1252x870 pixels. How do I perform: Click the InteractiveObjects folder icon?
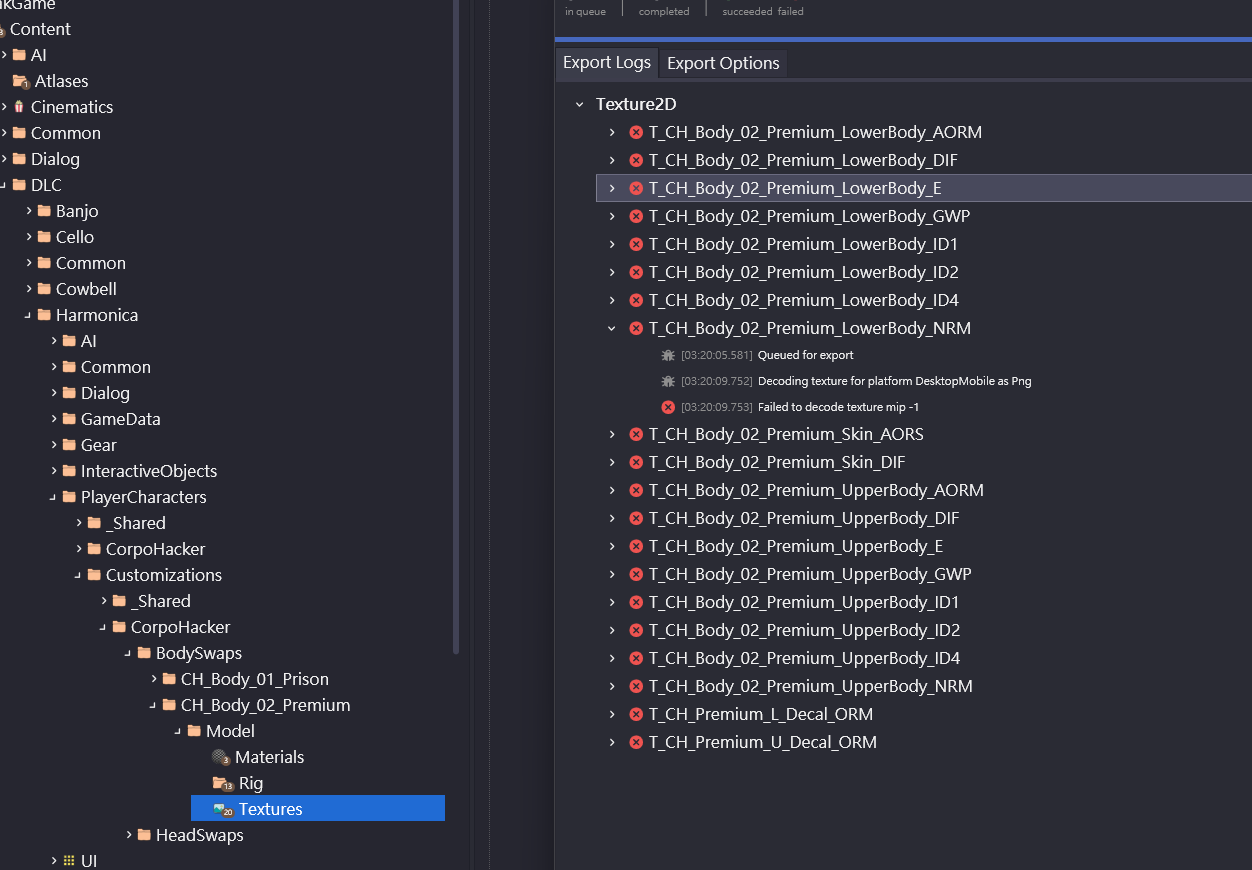69,471
